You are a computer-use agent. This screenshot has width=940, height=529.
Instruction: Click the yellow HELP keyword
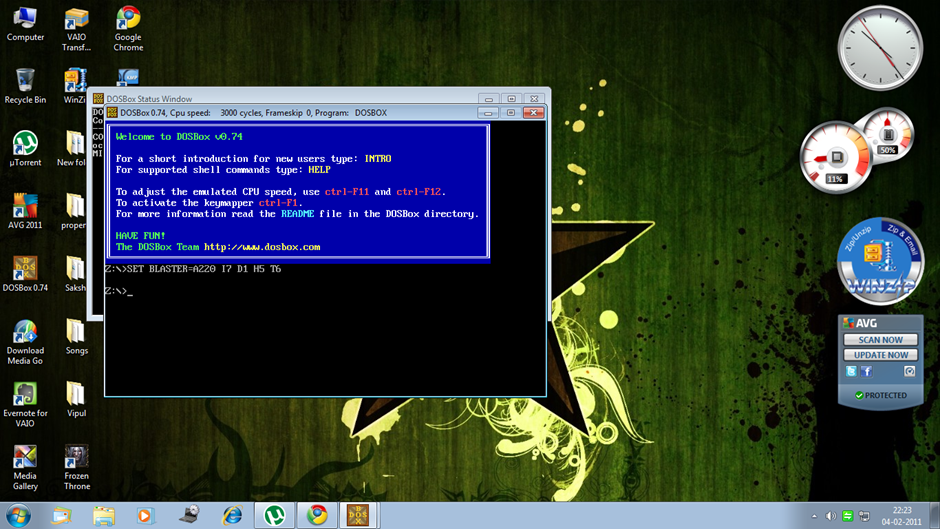tap(319, 170)
